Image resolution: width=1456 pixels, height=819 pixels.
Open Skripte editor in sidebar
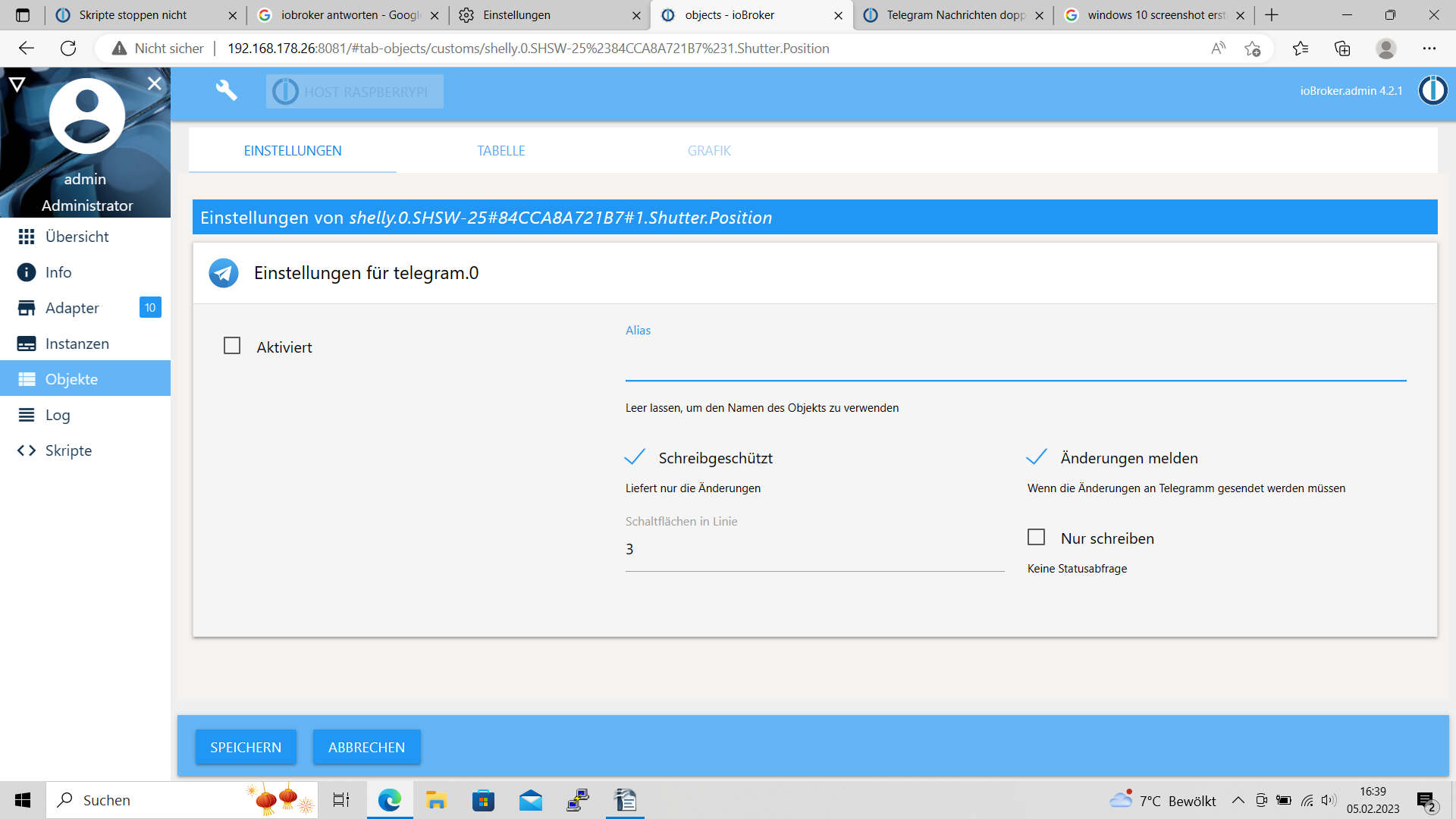pos(68,450)
